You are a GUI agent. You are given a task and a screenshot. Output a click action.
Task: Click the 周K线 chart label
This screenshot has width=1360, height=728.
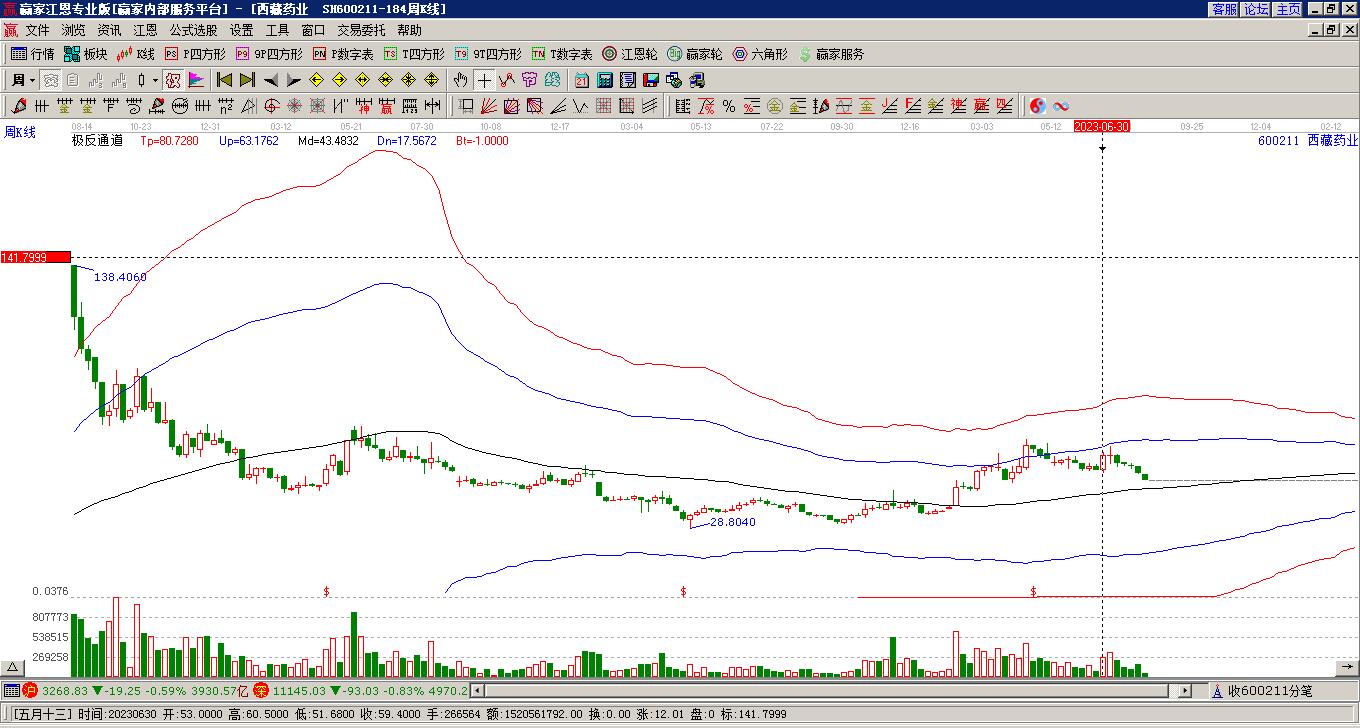(20, 132)
